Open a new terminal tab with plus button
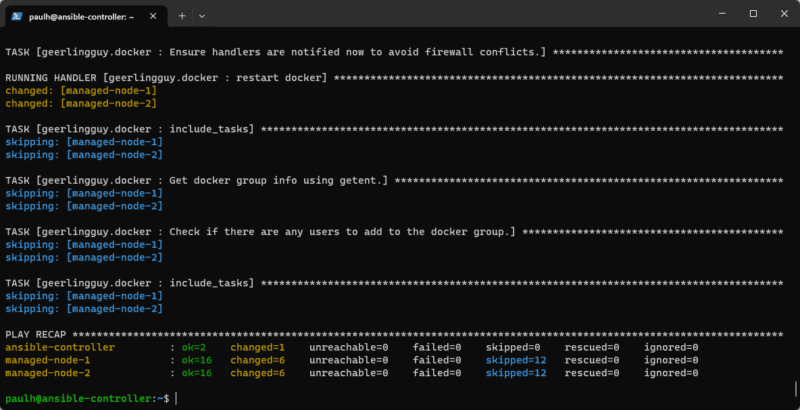The height and width of the screenshot is (410, 800). pyautogui.click(x=182, y=16)
